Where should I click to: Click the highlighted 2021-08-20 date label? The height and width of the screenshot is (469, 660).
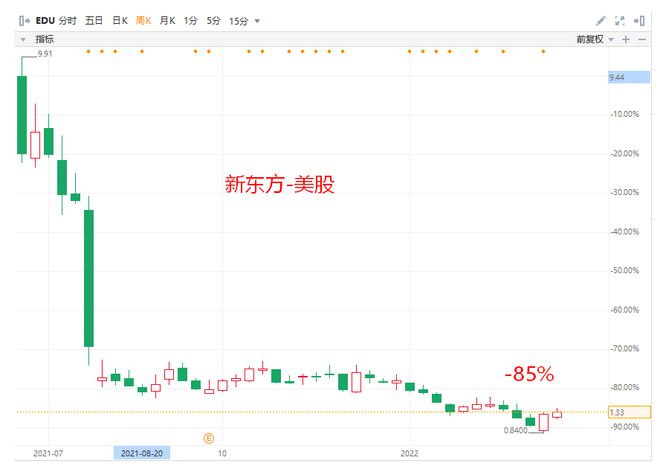142,453
